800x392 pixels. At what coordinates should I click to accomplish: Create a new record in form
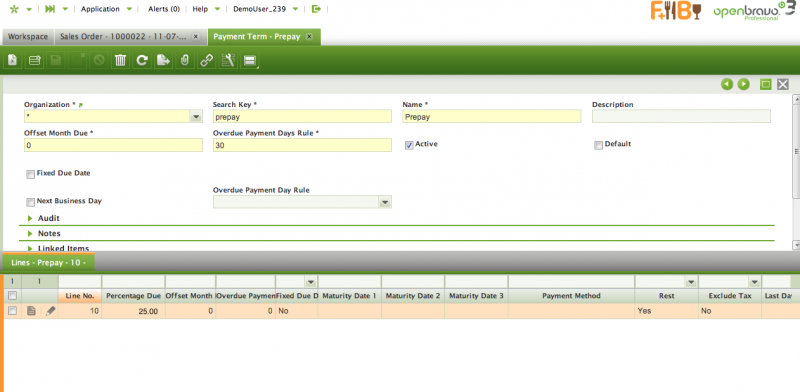[x=12, y=60]
